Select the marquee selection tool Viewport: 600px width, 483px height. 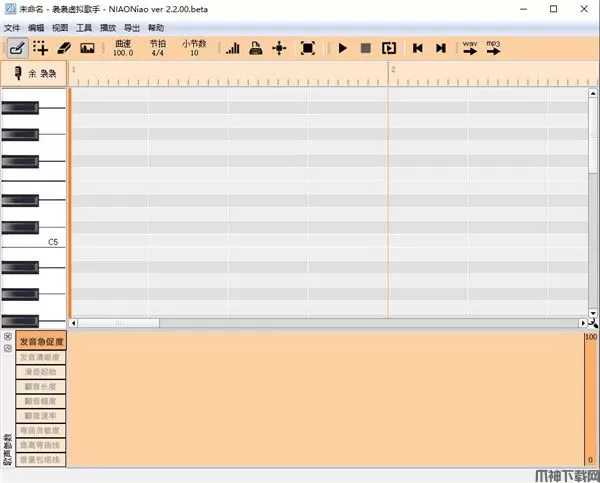tap(40, 48)
